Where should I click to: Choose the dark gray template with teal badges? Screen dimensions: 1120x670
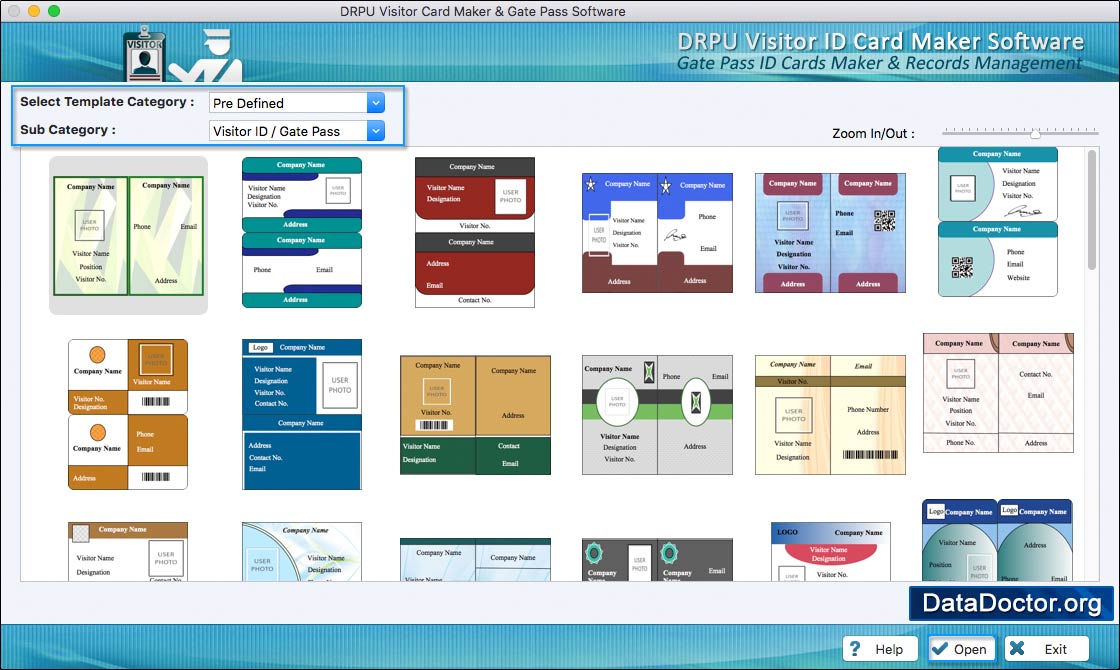[657, 560]
